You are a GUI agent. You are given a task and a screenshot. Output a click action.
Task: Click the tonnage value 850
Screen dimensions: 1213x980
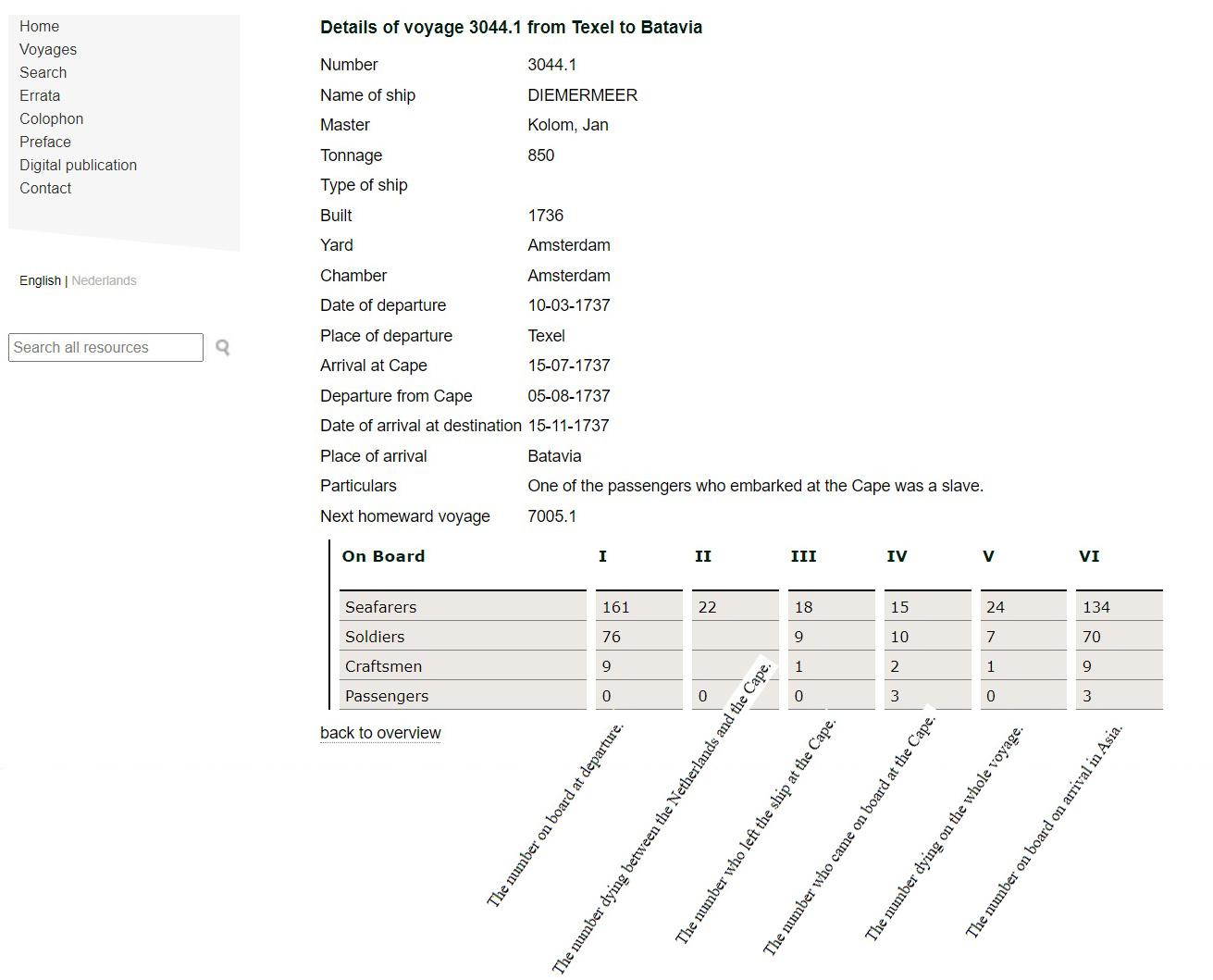(x=541, y=155)
